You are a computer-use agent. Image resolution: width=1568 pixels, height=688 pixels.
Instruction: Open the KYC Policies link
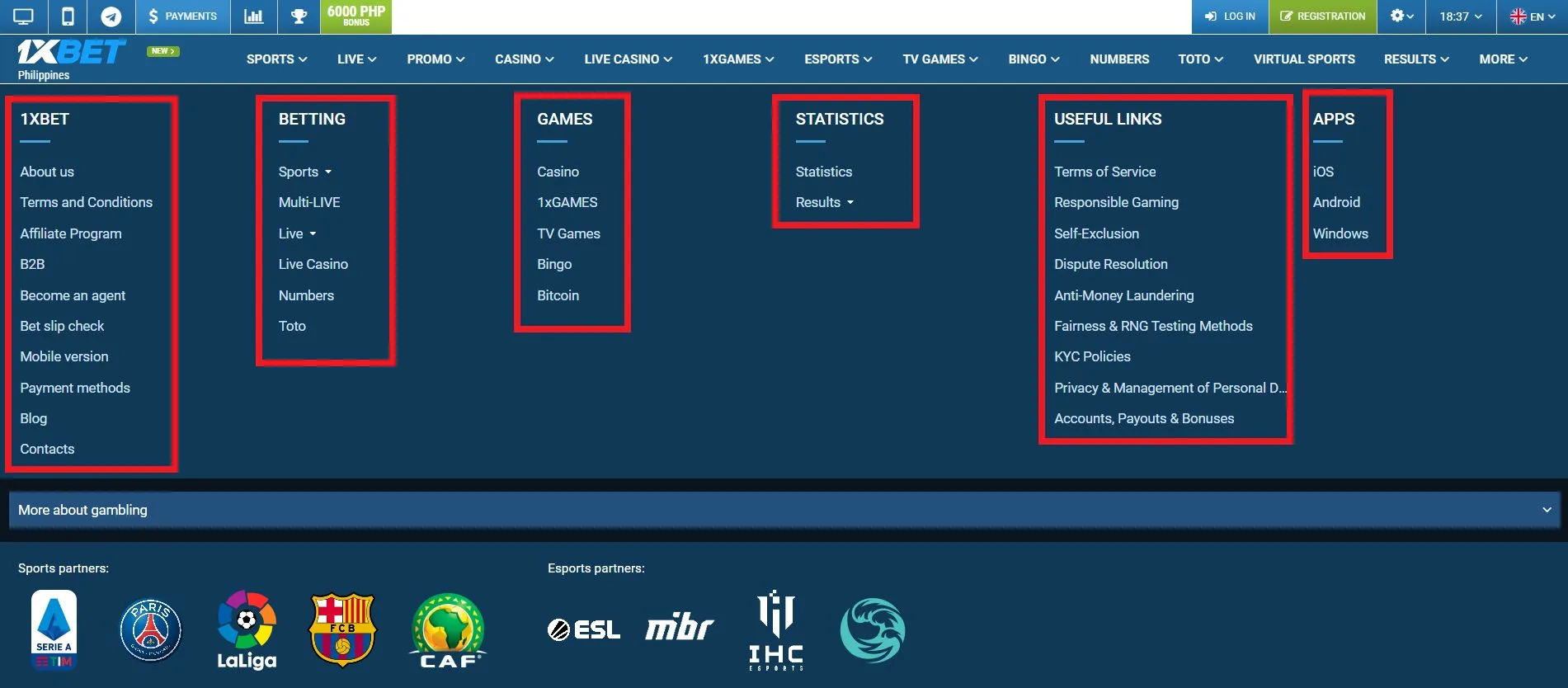click(x=1092, y=356)
